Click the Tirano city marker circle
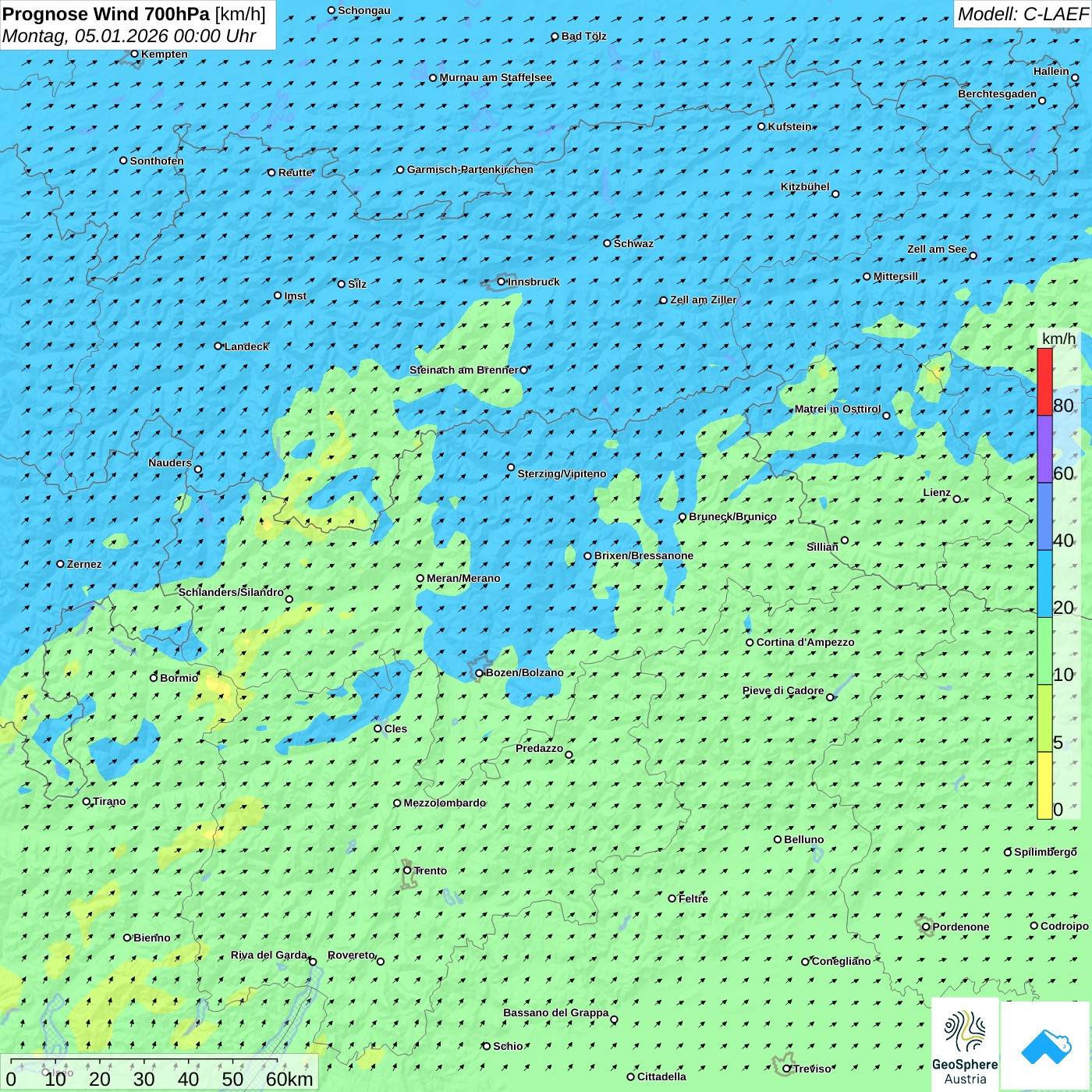The image size is (1092, 1092). click(87, 801)
